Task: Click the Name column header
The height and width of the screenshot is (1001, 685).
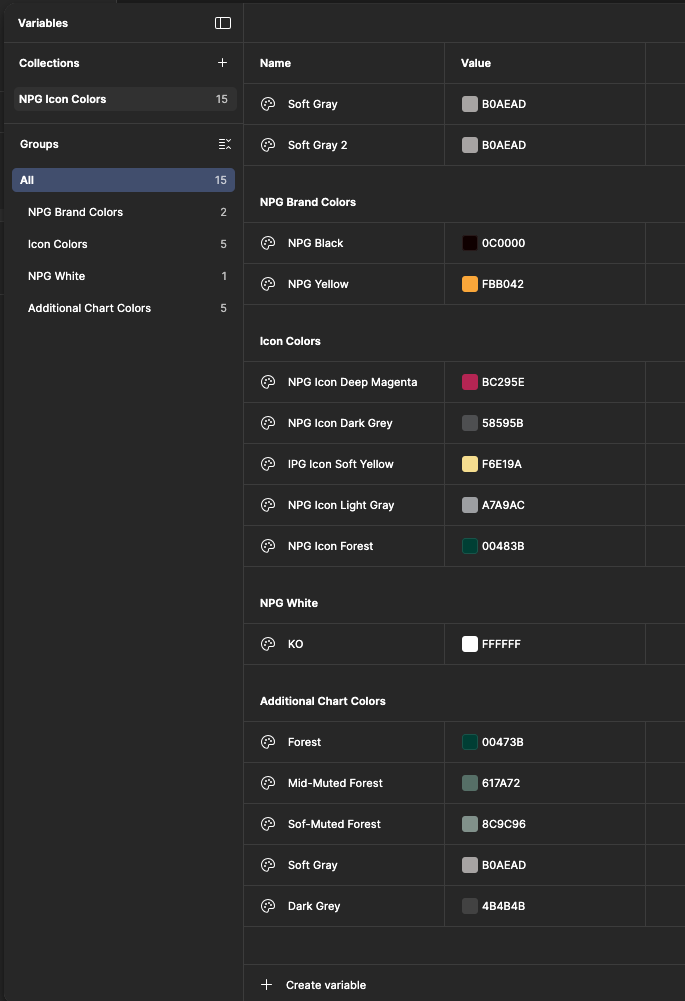Action: (x=275, y=63)
